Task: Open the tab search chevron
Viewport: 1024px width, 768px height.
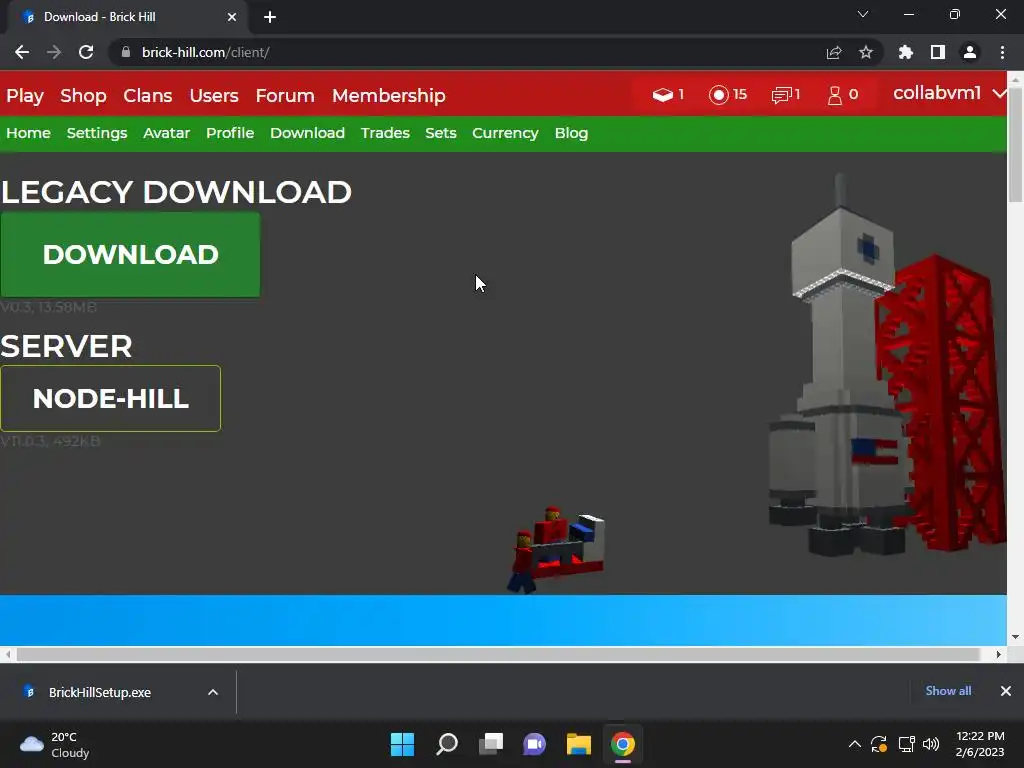Action: click(x=863, y=14)
